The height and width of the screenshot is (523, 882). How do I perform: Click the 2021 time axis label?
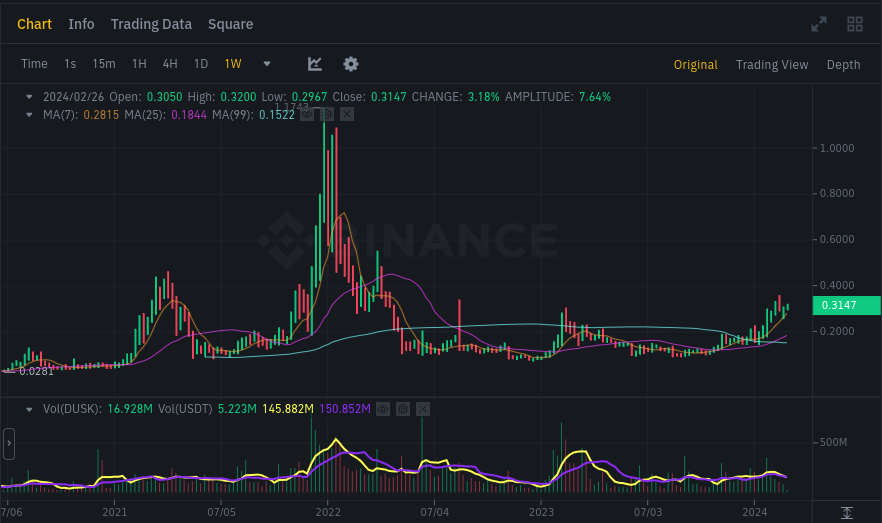pos(115,512)
